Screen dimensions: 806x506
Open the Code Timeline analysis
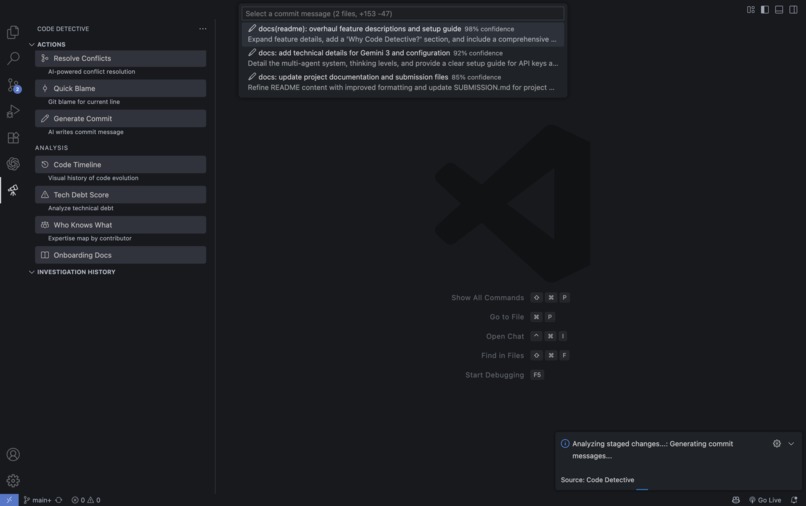coord(120,165)
